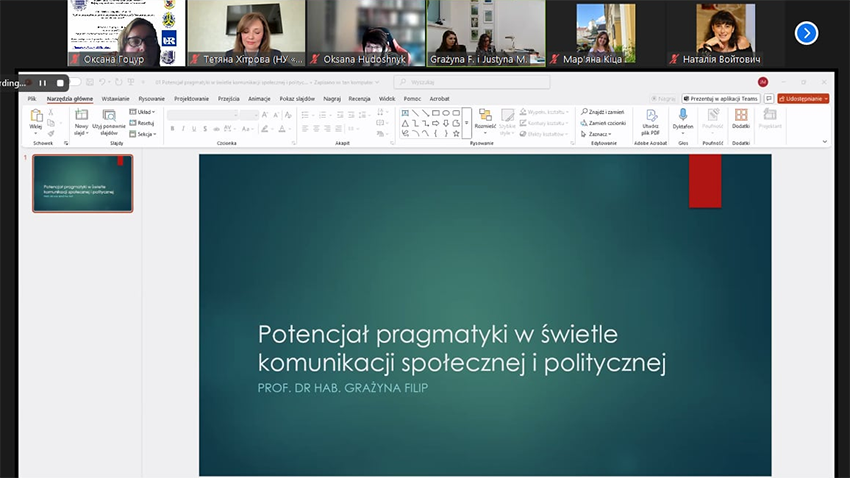The height and width of the screenshot is (478, 850).
Task: Expand the Sekcja dropdown
Action: click(x=145, y=134)
